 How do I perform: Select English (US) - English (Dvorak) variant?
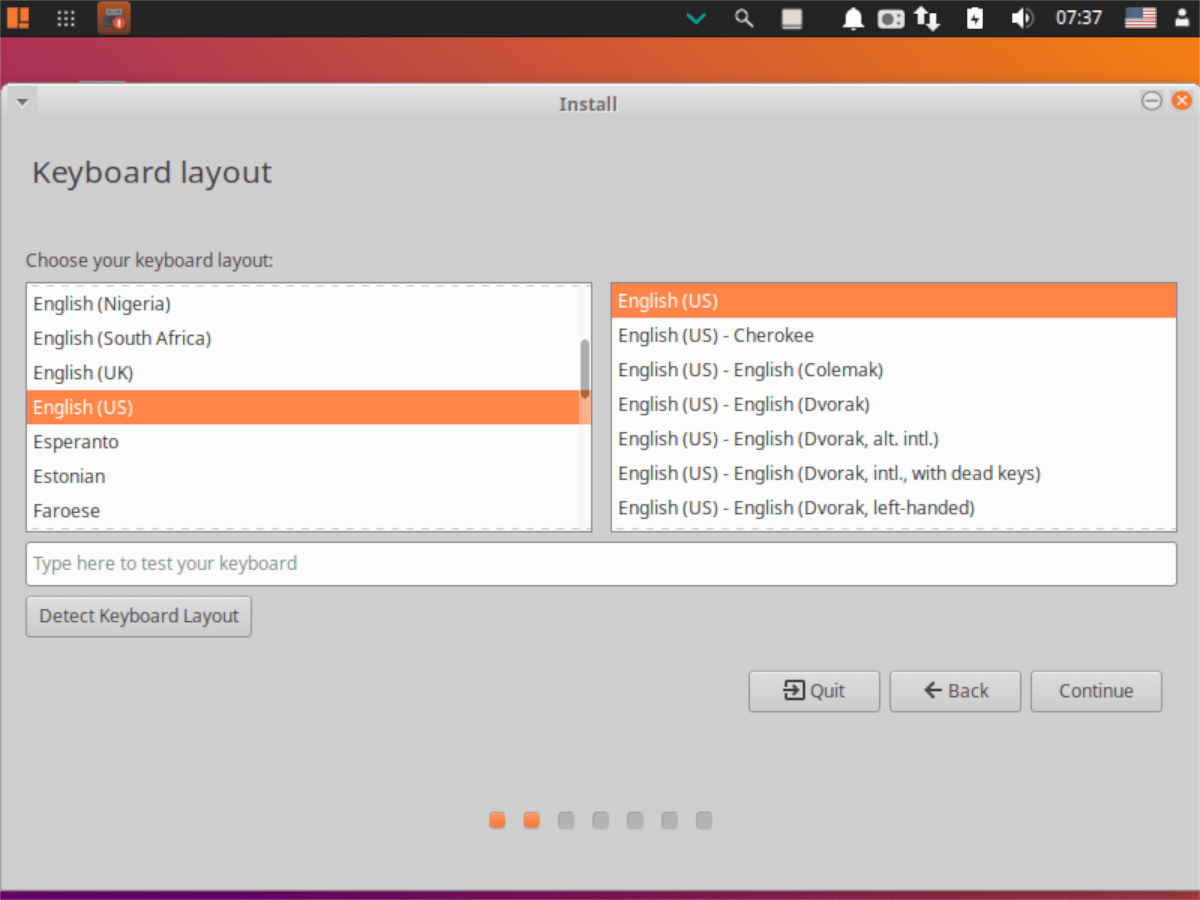tap(893, 404)
